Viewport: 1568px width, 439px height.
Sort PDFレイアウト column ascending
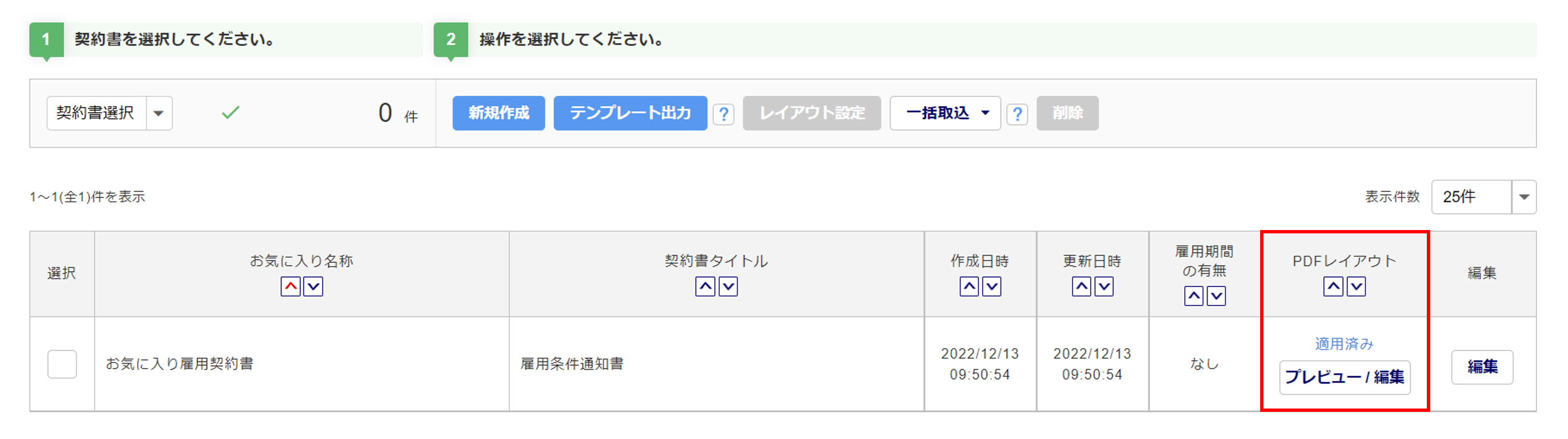[x=1333, y=287]
